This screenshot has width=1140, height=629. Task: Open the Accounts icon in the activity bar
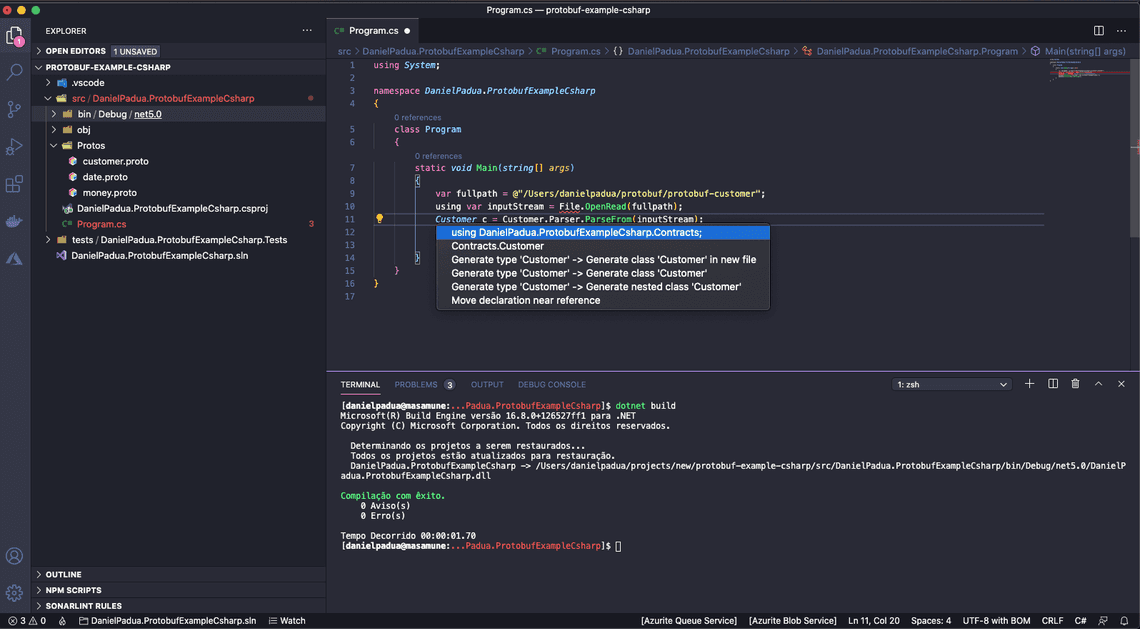(14, 556)
